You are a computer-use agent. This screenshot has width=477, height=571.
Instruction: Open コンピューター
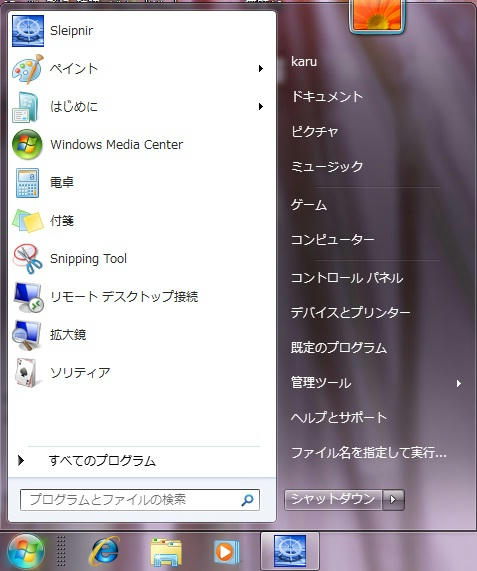pyautogui.click(x=332, y=240)
